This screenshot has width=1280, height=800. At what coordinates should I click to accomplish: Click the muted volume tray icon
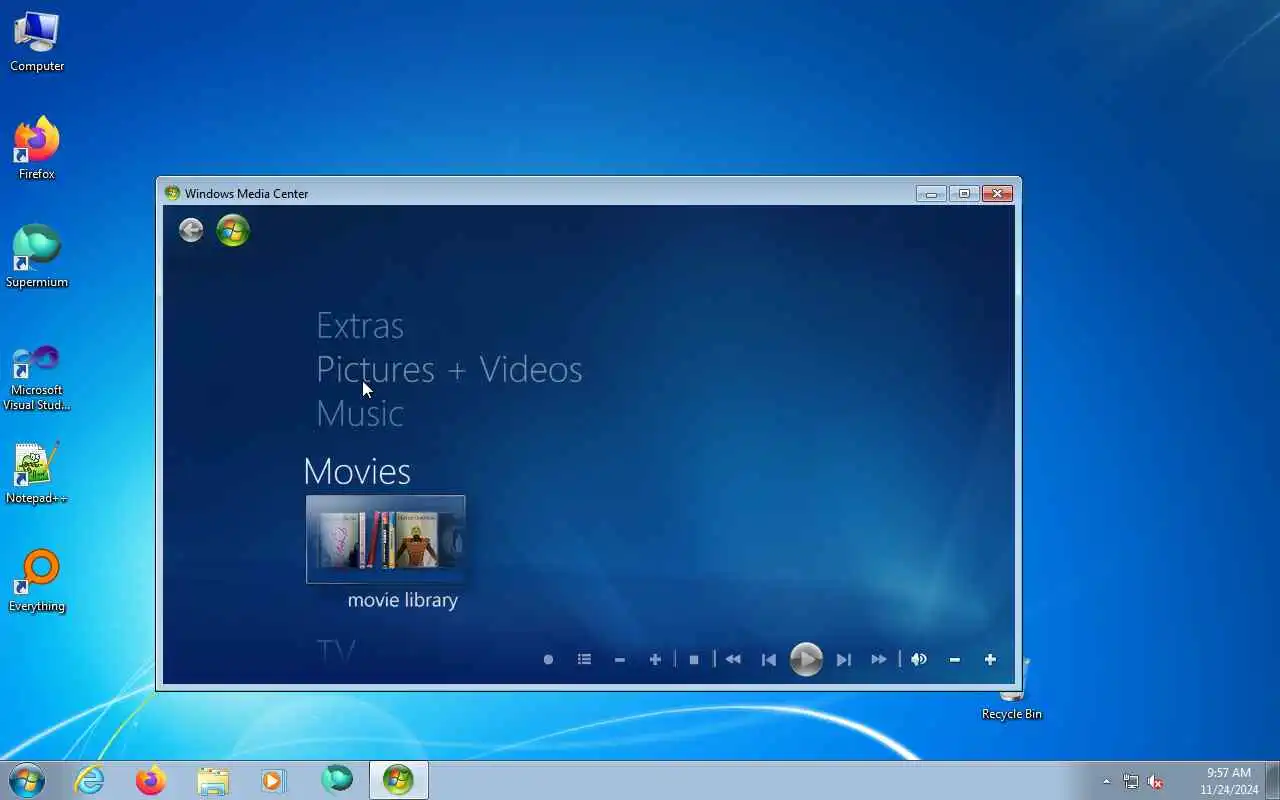pos(1155,781)
